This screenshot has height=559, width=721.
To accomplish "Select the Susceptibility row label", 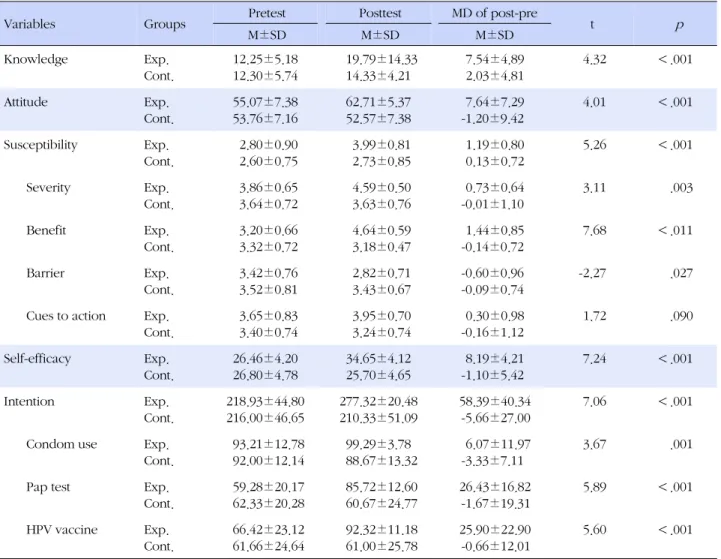I will click(40, 145).
